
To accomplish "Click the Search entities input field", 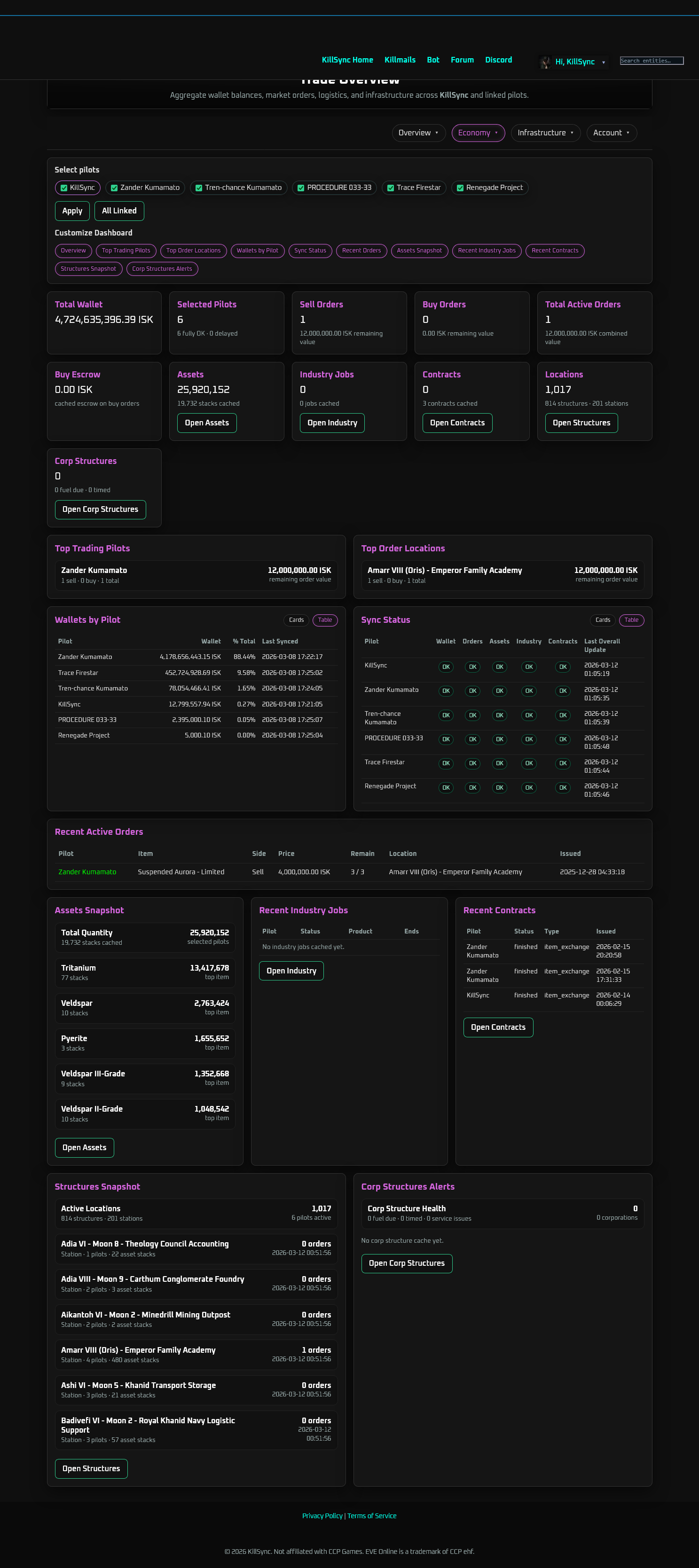I will pyautogui.click(x=651, y=61).
